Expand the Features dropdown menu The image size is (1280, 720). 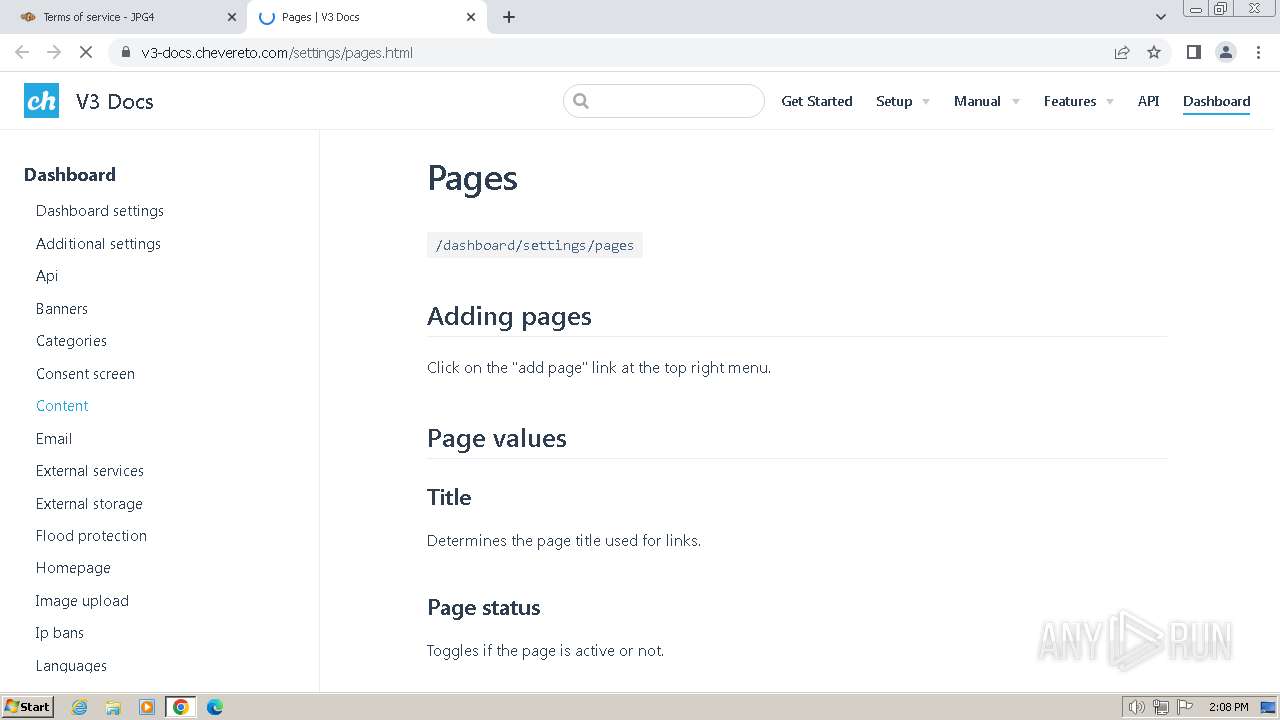(1079, 101)
